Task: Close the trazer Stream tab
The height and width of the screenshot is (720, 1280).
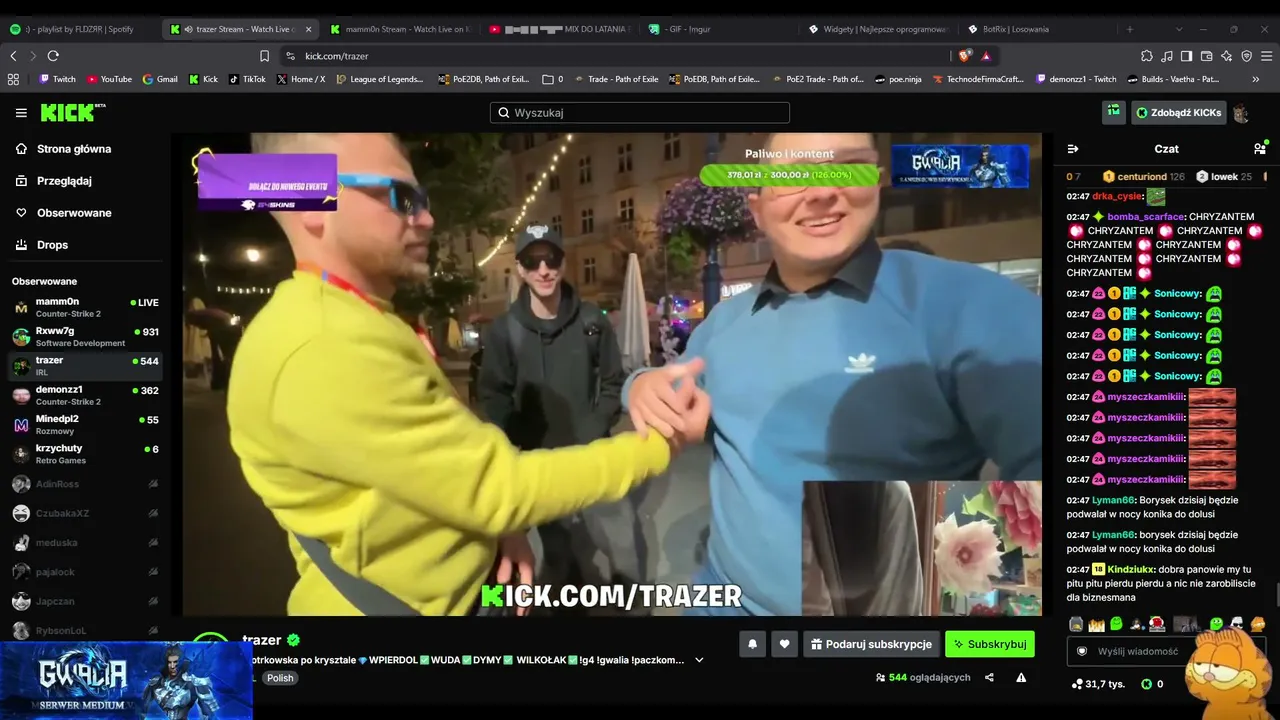Action: (x=308, y=29)
